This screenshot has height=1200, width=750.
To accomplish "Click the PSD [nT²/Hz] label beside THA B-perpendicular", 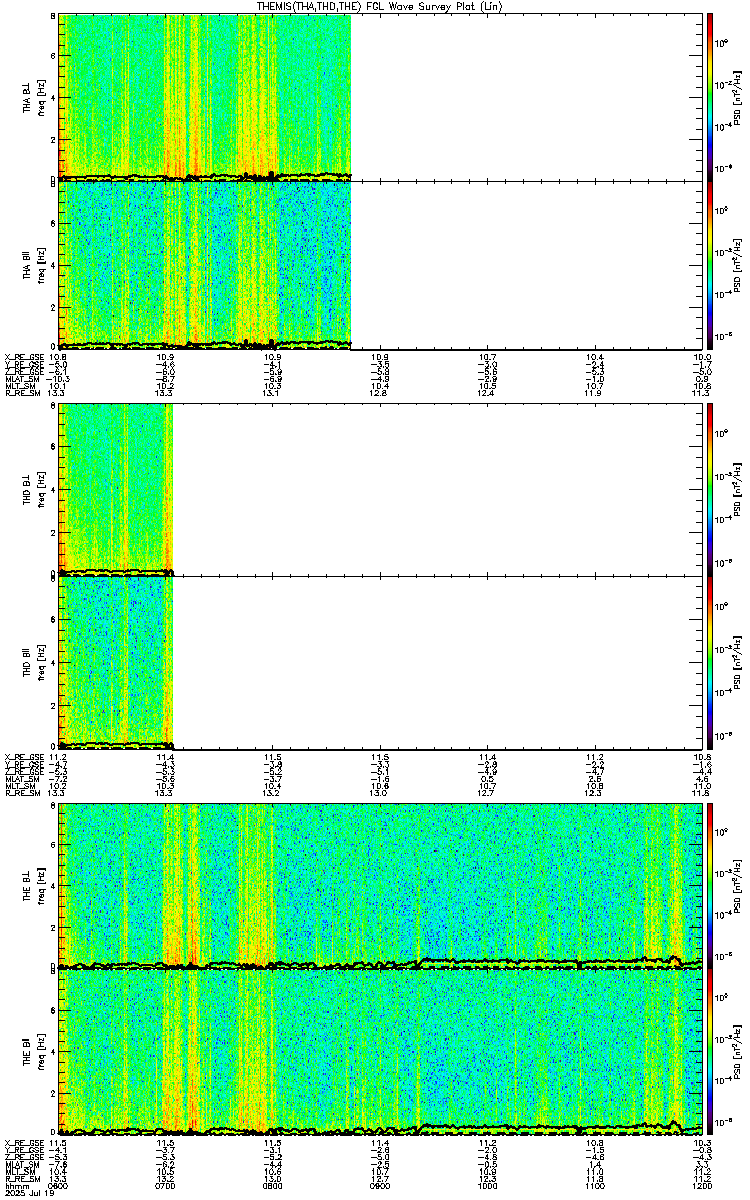I will [x=738, y=96].
